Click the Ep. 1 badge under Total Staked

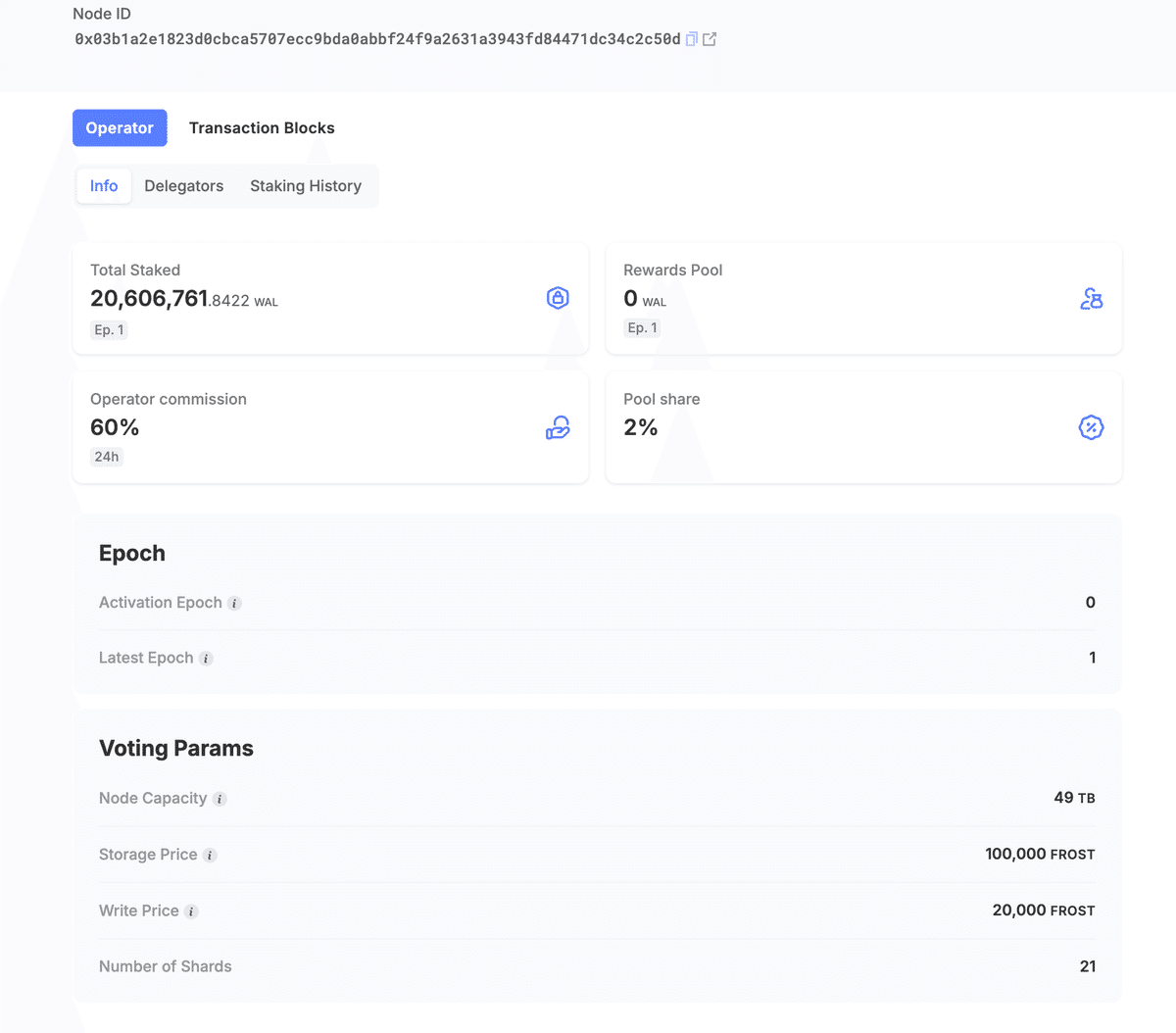(109, 330)
